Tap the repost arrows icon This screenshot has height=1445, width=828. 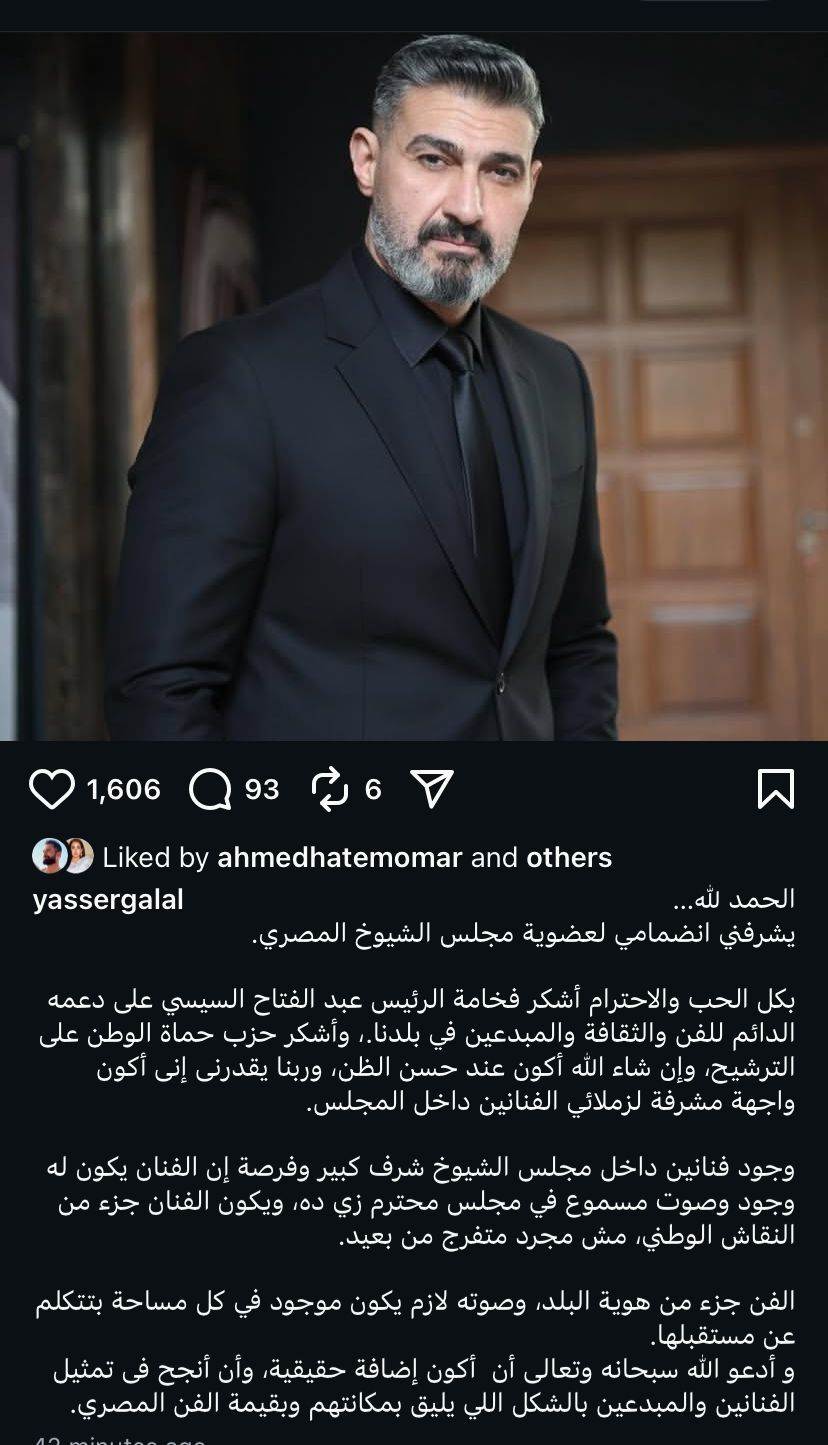tap(330, 790)
